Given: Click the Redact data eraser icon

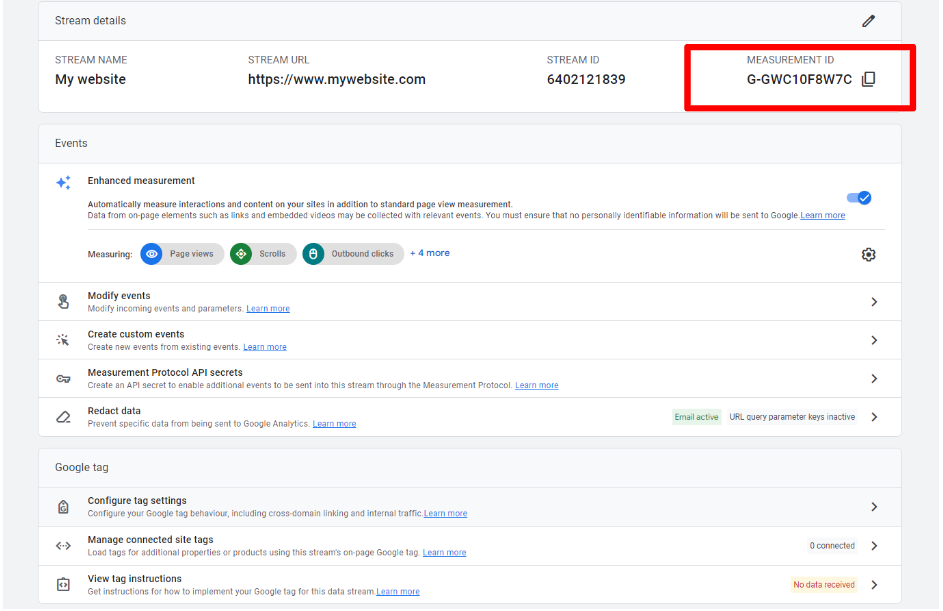Looking at the screenshot, I should [x=64, y=417].
